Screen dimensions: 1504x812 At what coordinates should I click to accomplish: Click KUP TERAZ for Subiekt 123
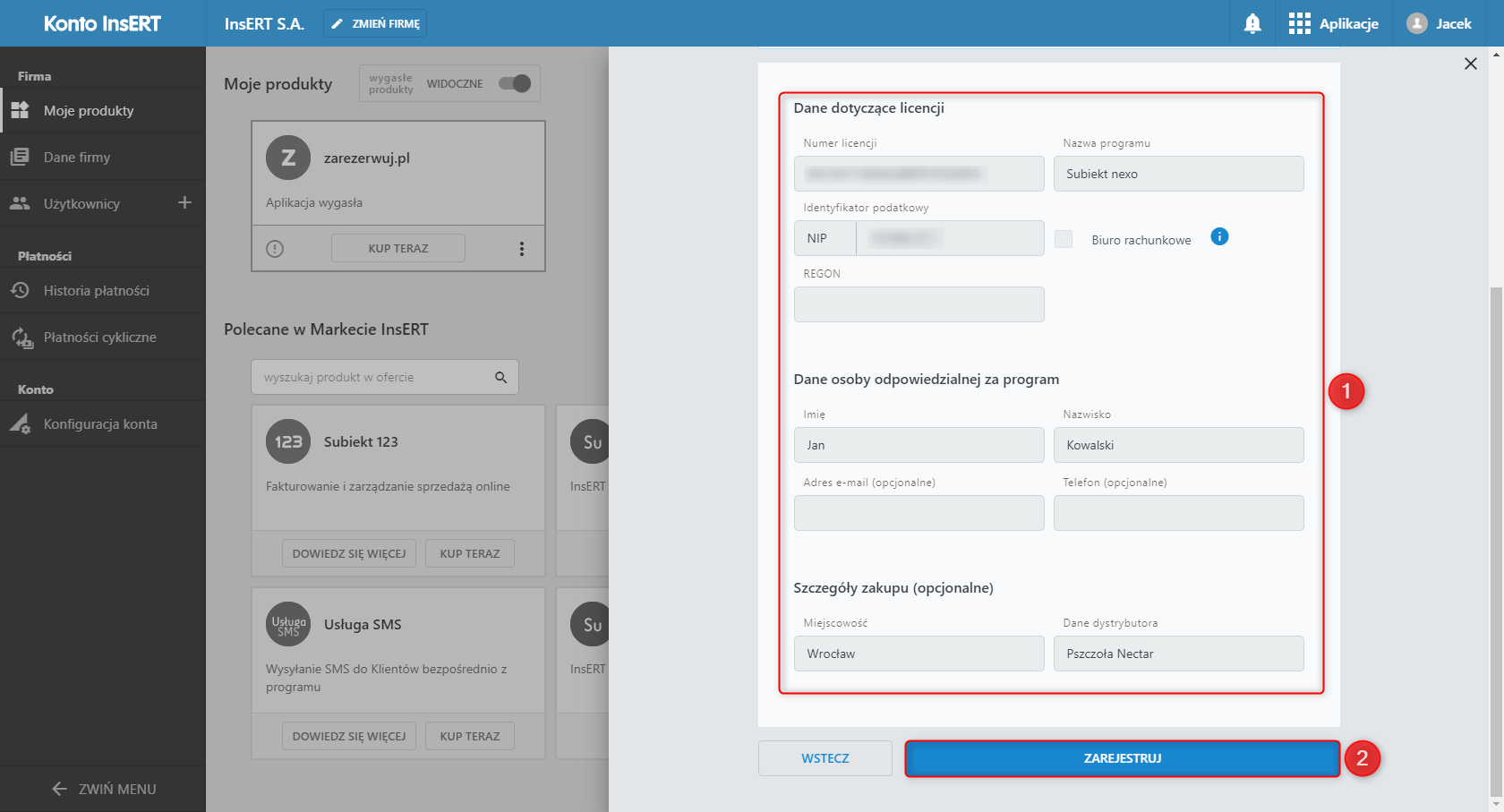(x=470, y=553)
